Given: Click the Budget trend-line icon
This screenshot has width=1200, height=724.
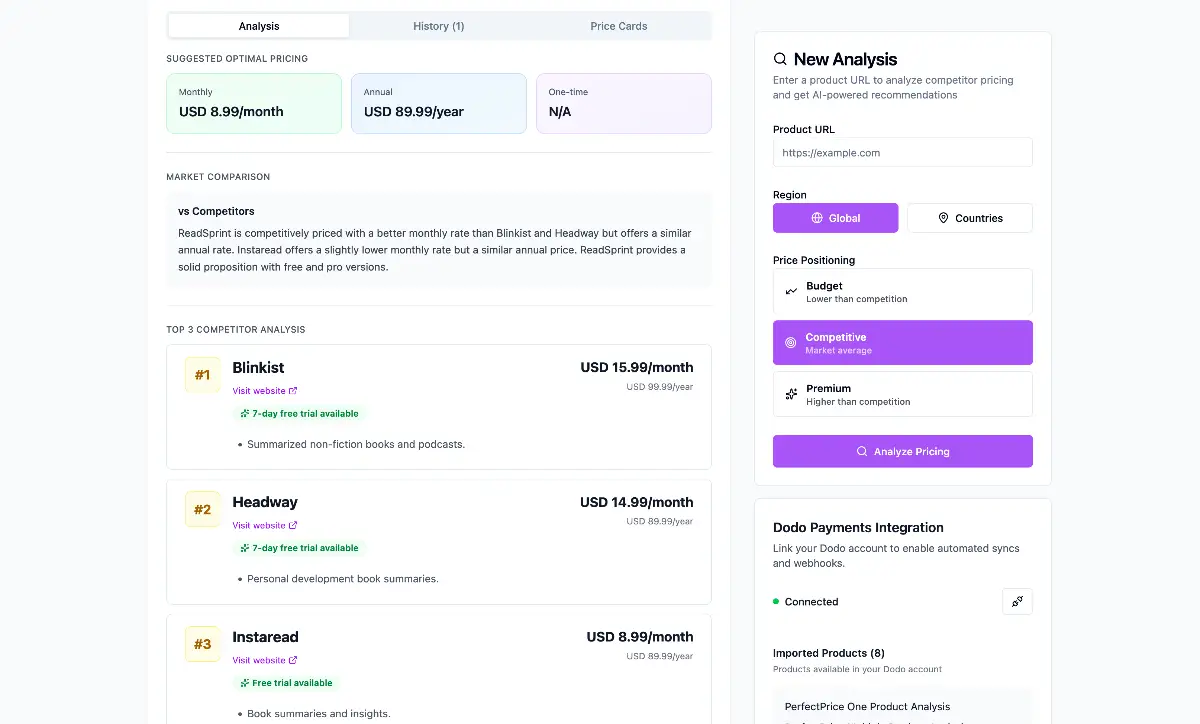Looking at the screenshot, I should 791,292.
